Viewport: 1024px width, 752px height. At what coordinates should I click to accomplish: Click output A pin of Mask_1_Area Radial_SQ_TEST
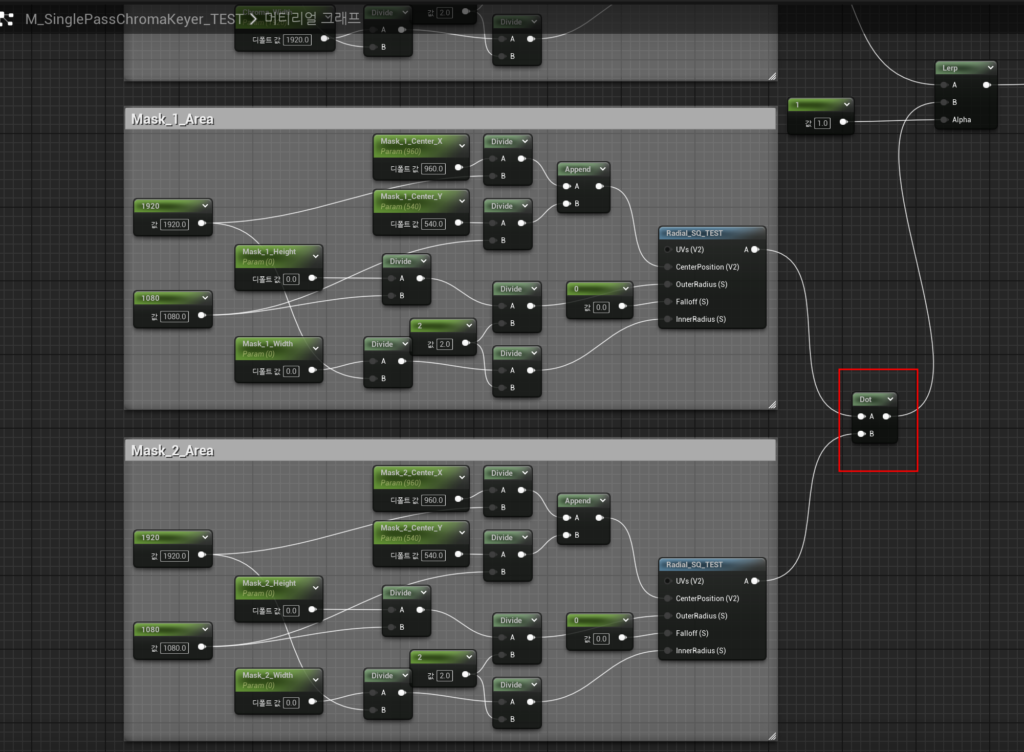(x=755, y=249)
